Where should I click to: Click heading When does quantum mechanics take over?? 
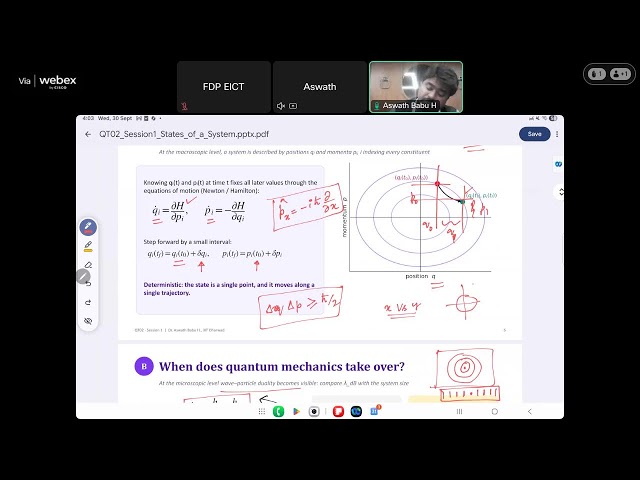click(282, 367)
